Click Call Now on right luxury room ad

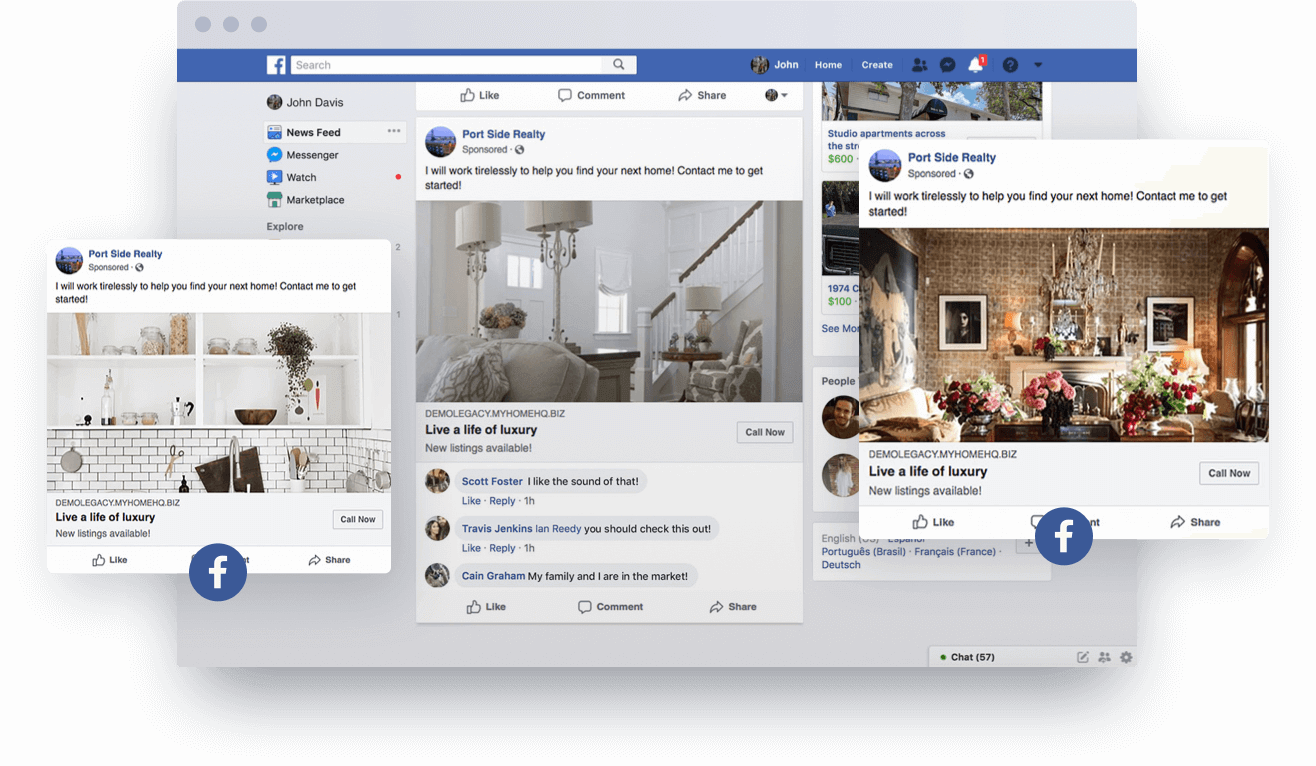coord(1229,473)
